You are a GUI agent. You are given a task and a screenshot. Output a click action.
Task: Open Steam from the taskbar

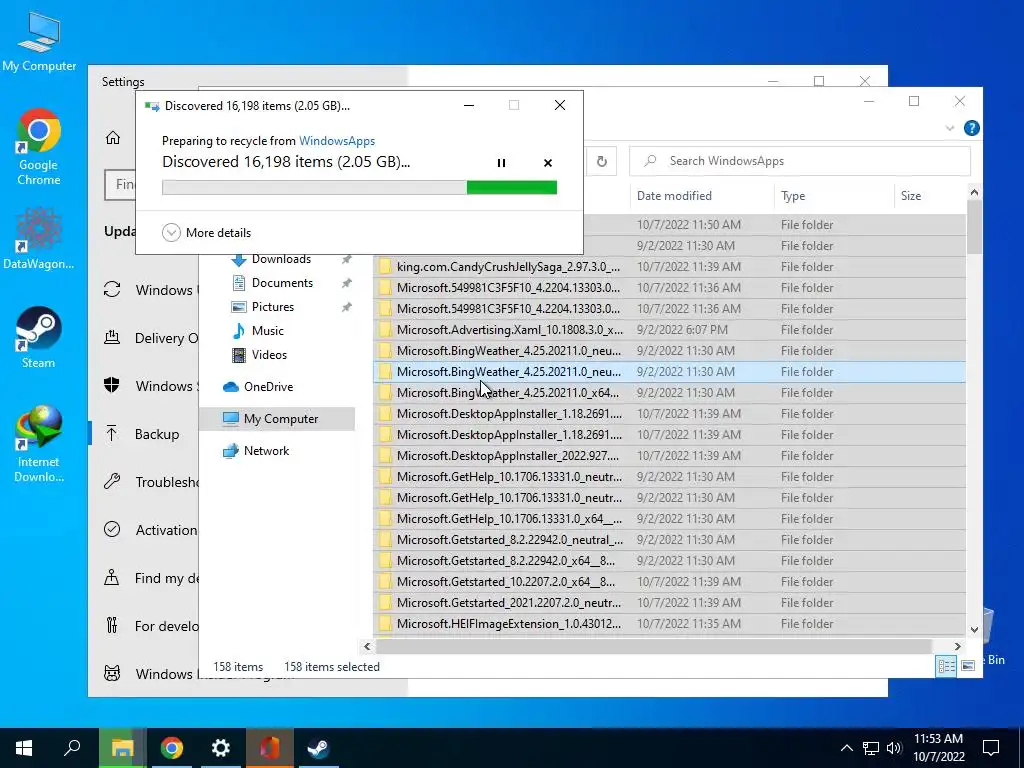click(x=318, y=748)
